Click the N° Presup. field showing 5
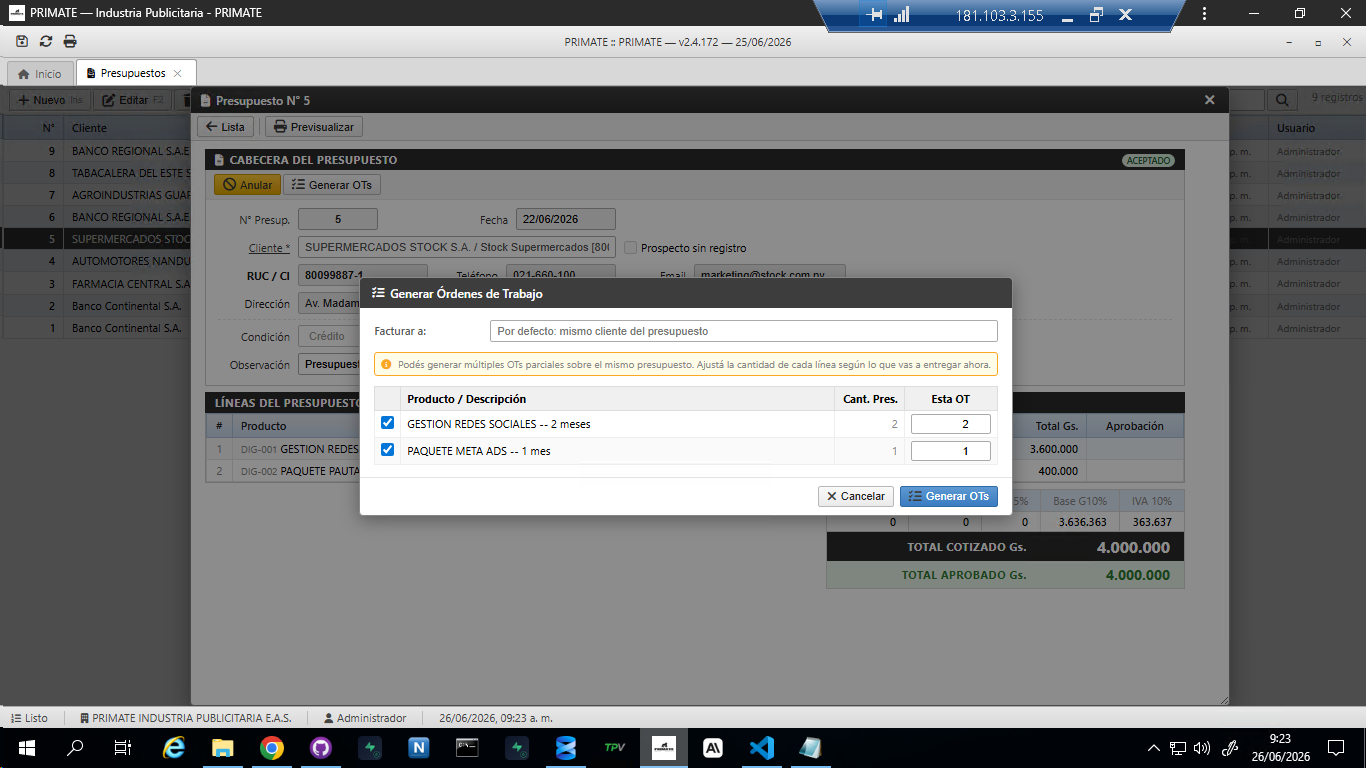Image resolution: width=1366 pixels, height=768 pixels. coord(338,219)
